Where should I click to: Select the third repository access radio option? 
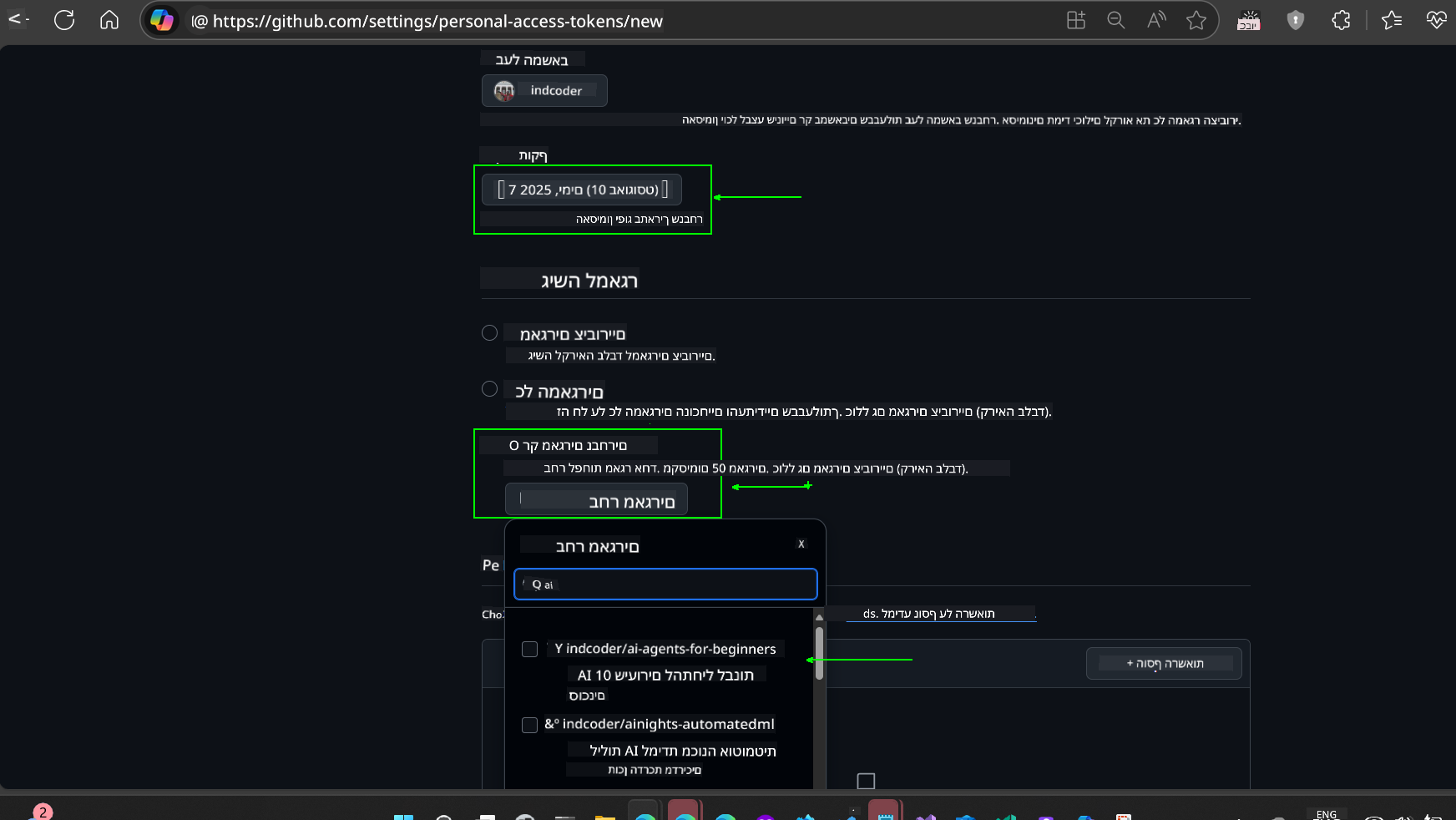pos(514,445)
